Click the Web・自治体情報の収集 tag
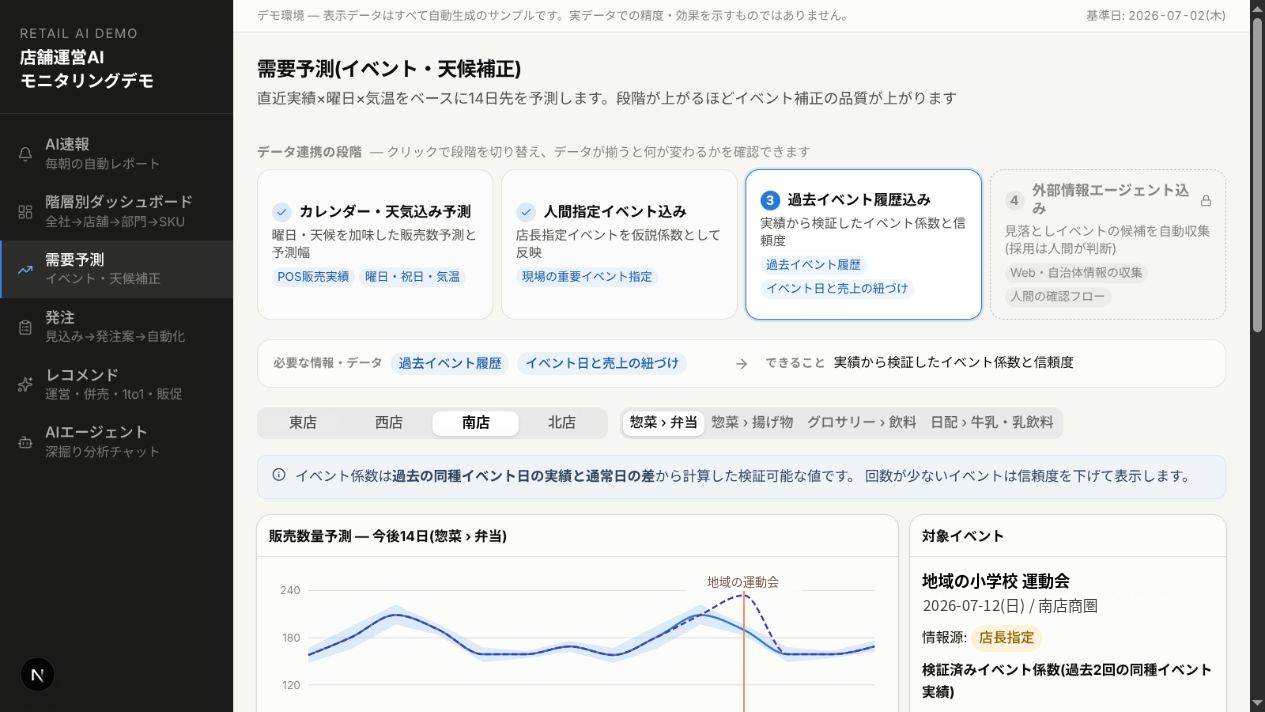The height and width of the screenshot is (712, 1265). 1076,273
